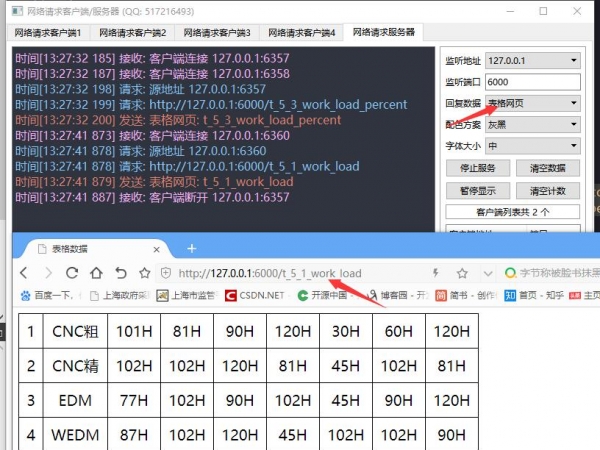Bookmark the page with the star icon
This screenshot has height=450, width=600.
click(x=143, y=273)
